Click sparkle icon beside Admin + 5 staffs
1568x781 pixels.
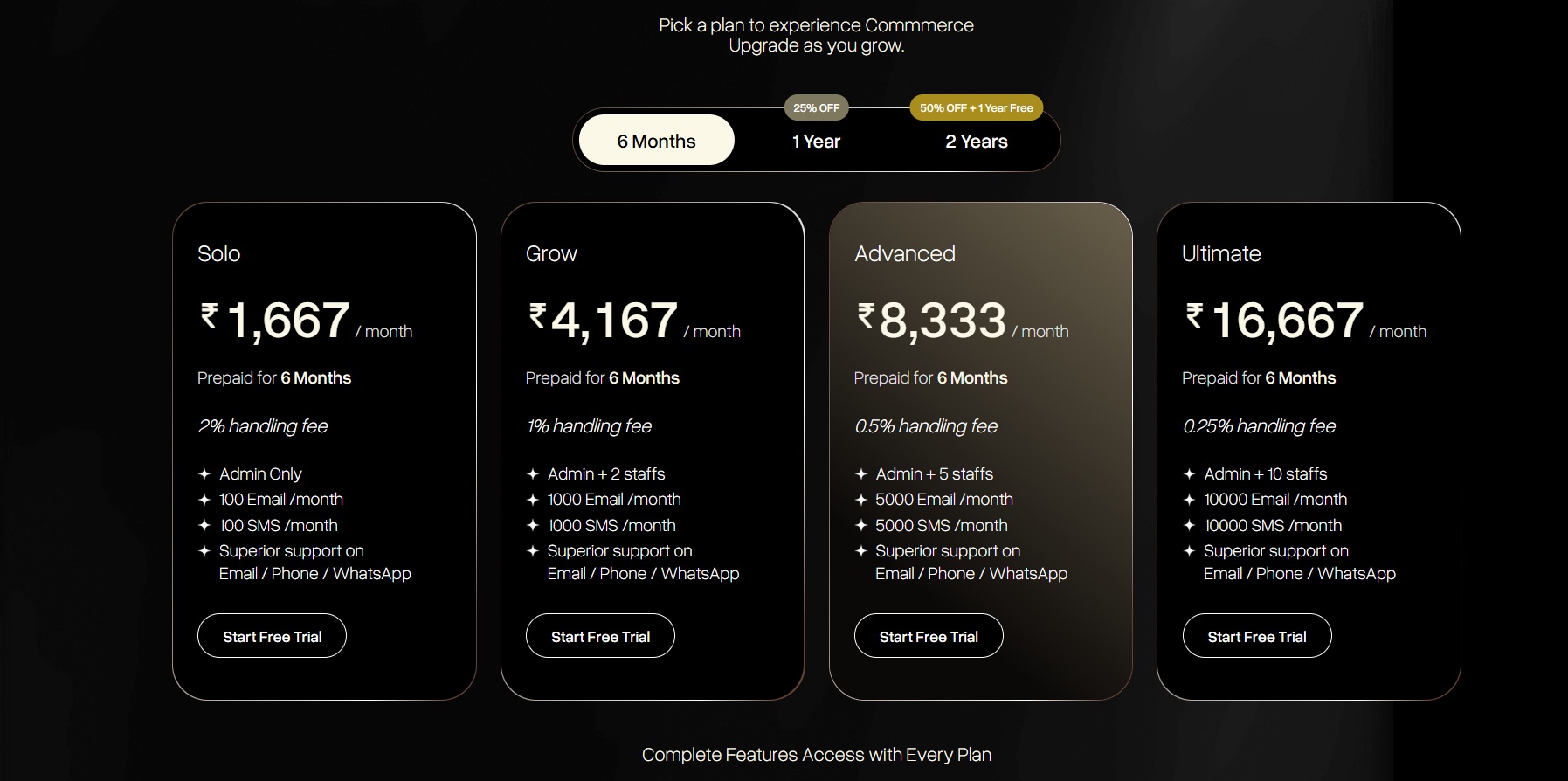click(861, 473)
